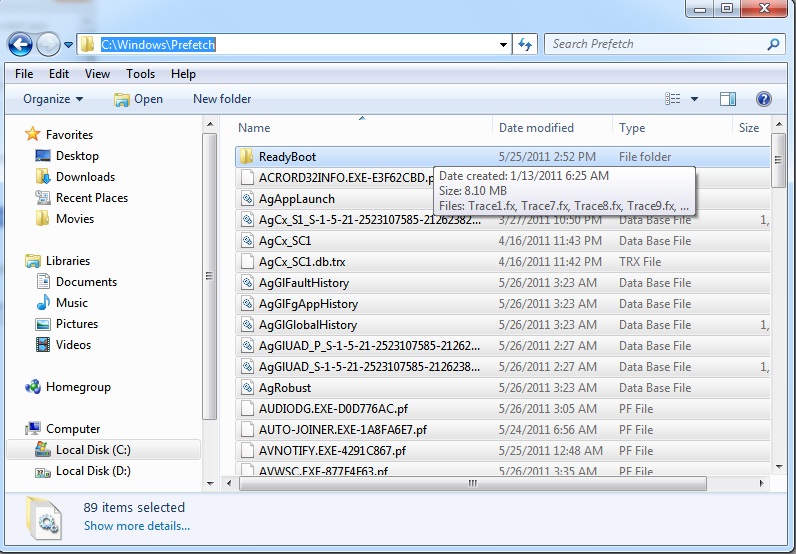Screen dimensions: 796x554
Task: Click Show more details link
Action: point(137,526)
